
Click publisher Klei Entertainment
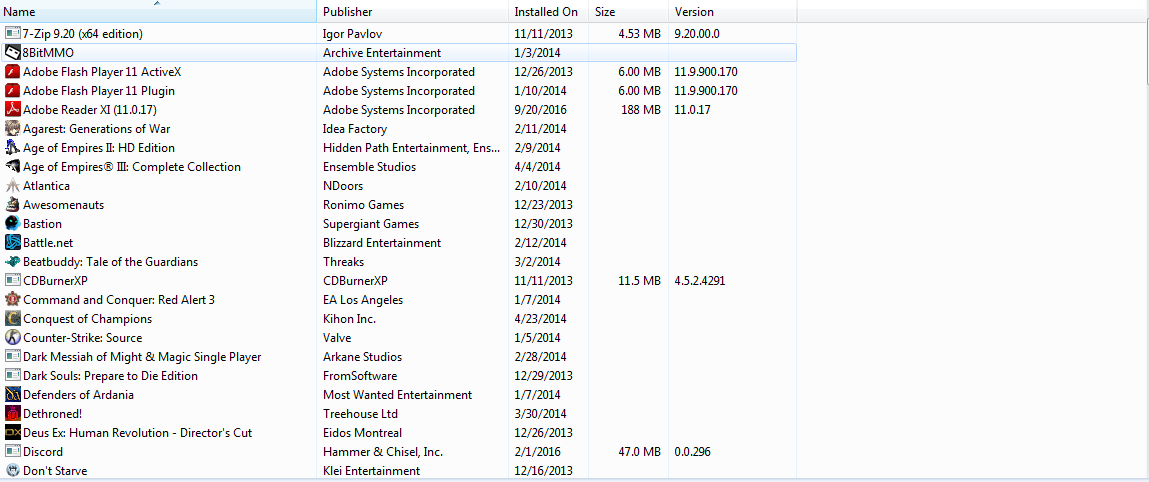click(372, 471)
